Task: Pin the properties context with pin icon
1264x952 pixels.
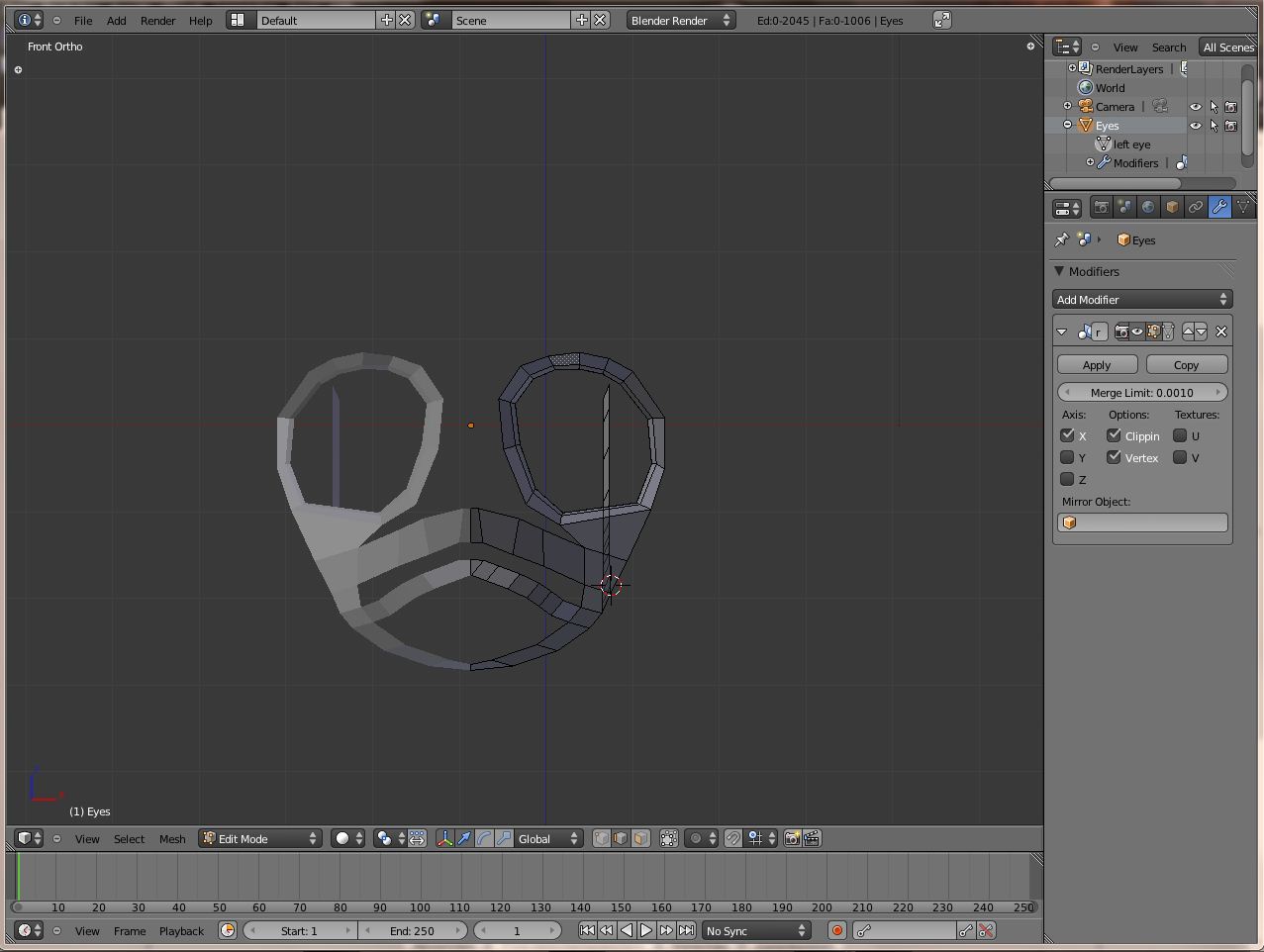Action: 1062,239
